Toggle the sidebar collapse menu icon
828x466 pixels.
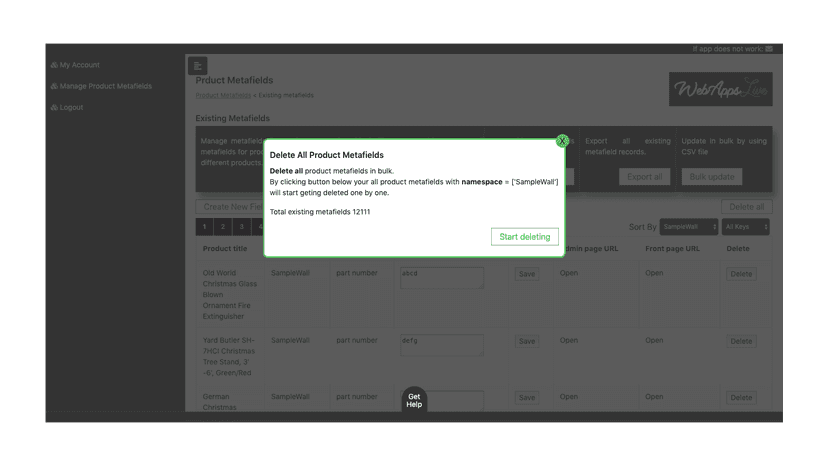(197, 66)
